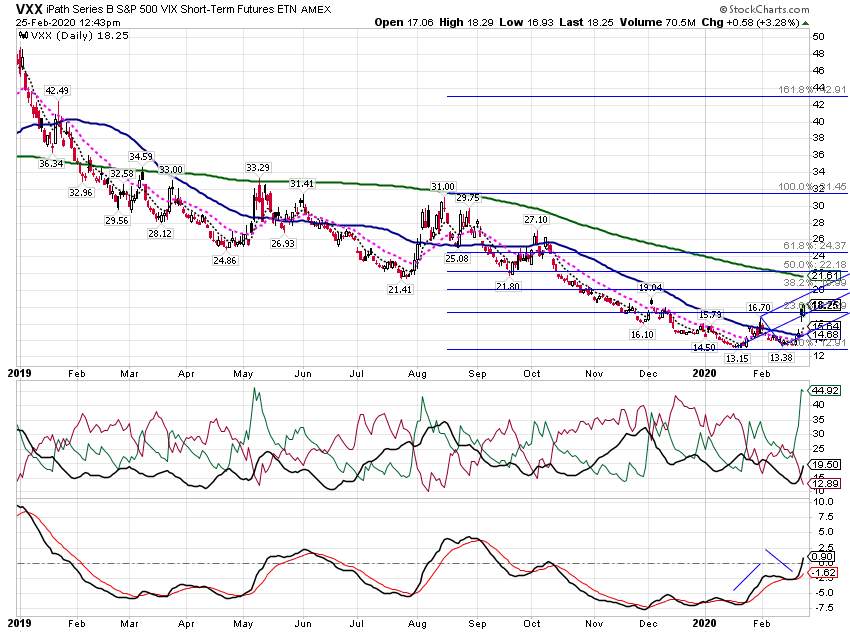
Task: Open the StockCharts.com watermark link
Action: pyautogui.click(x=764, y=9)
